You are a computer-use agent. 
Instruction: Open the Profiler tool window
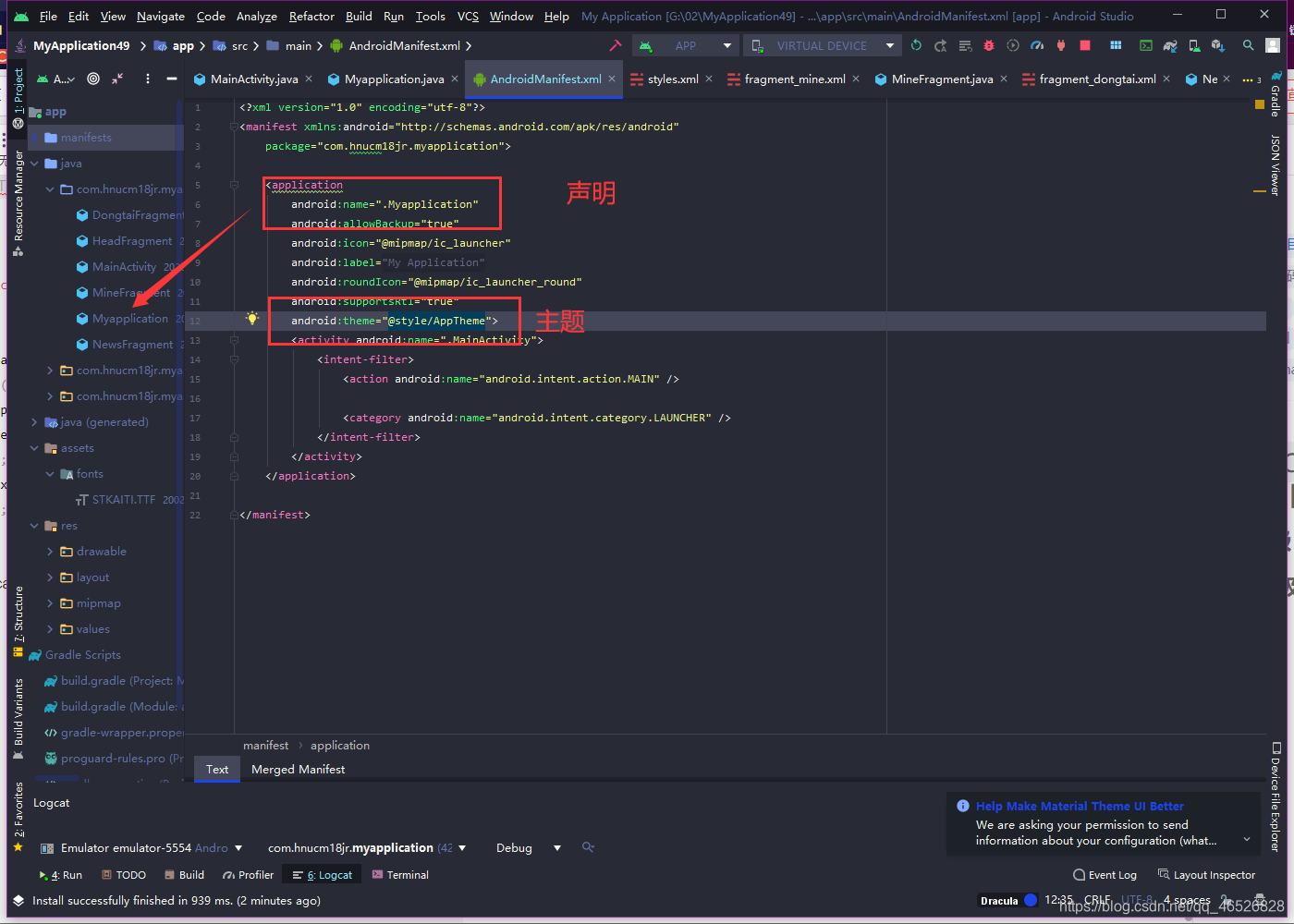click(x=248, y=875)
